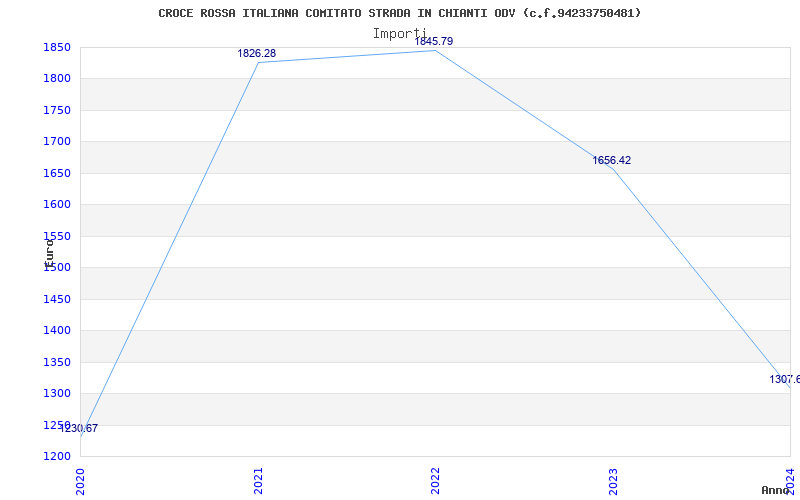Click the 1200 y-axis value

(56, 456)
